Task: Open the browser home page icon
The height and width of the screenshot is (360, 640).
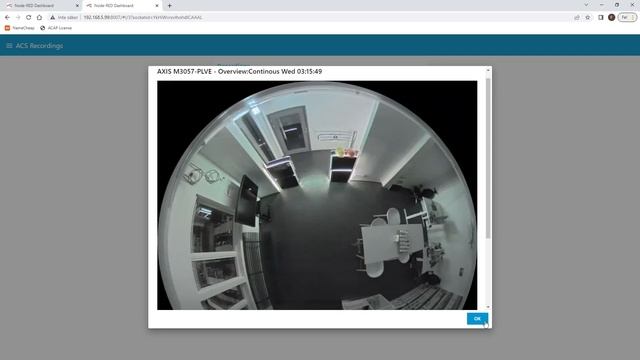Action: (x=39, y=18)
